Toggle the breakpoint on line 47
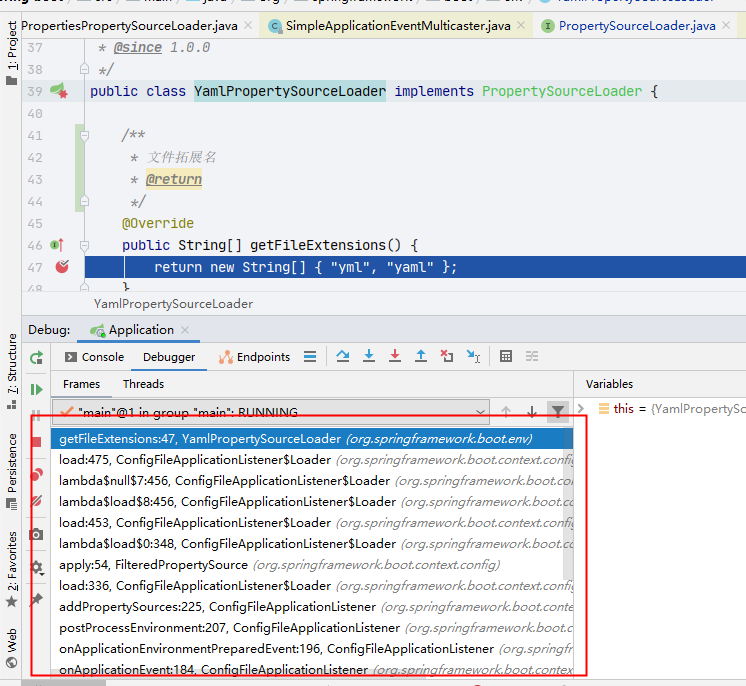Viewport: 746px width, 686px height. click(62, 267)
